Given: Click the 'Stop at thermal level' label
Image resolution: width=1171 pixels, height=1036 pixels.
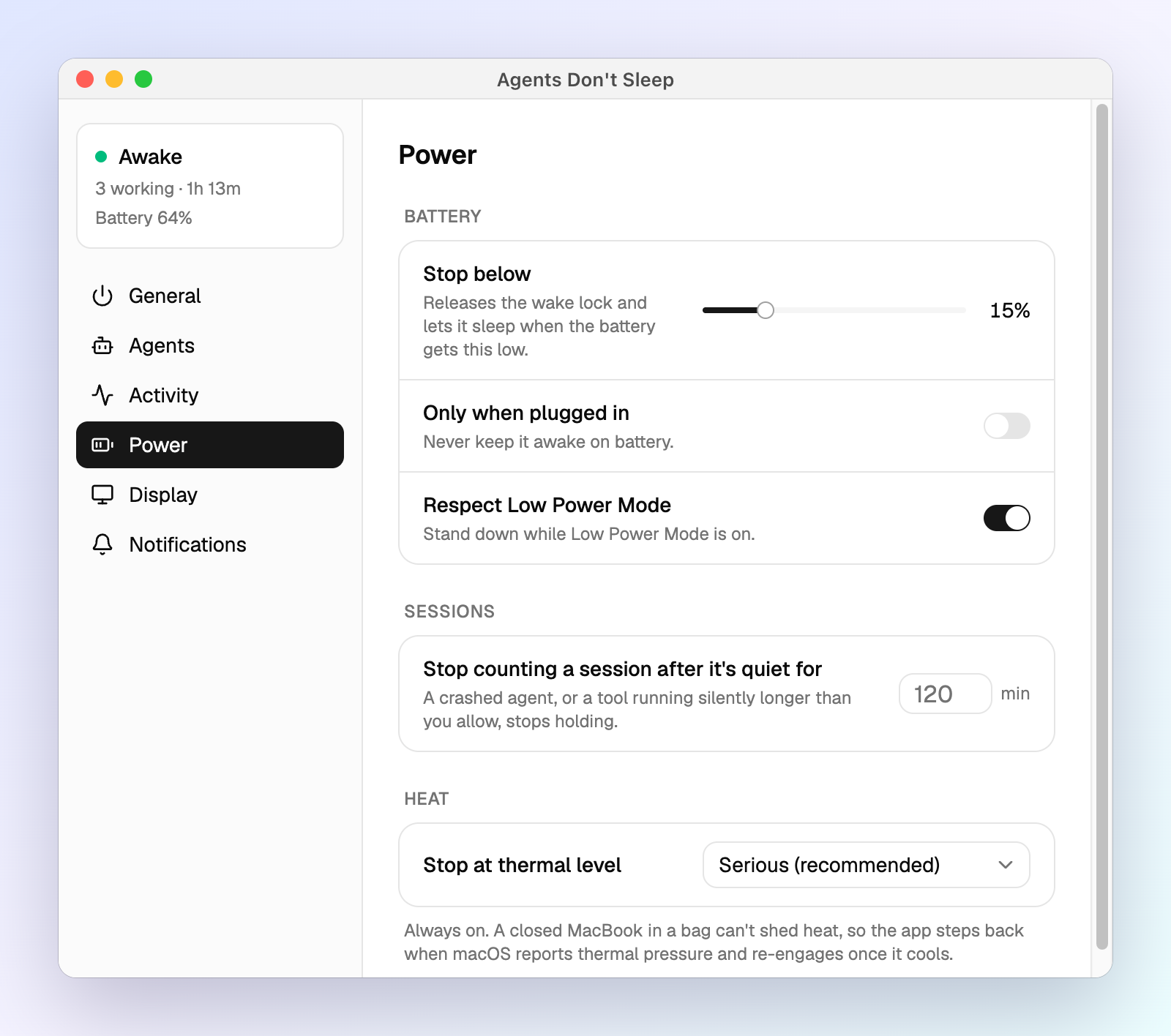Looking at the screenshot, I should (523, 865).
